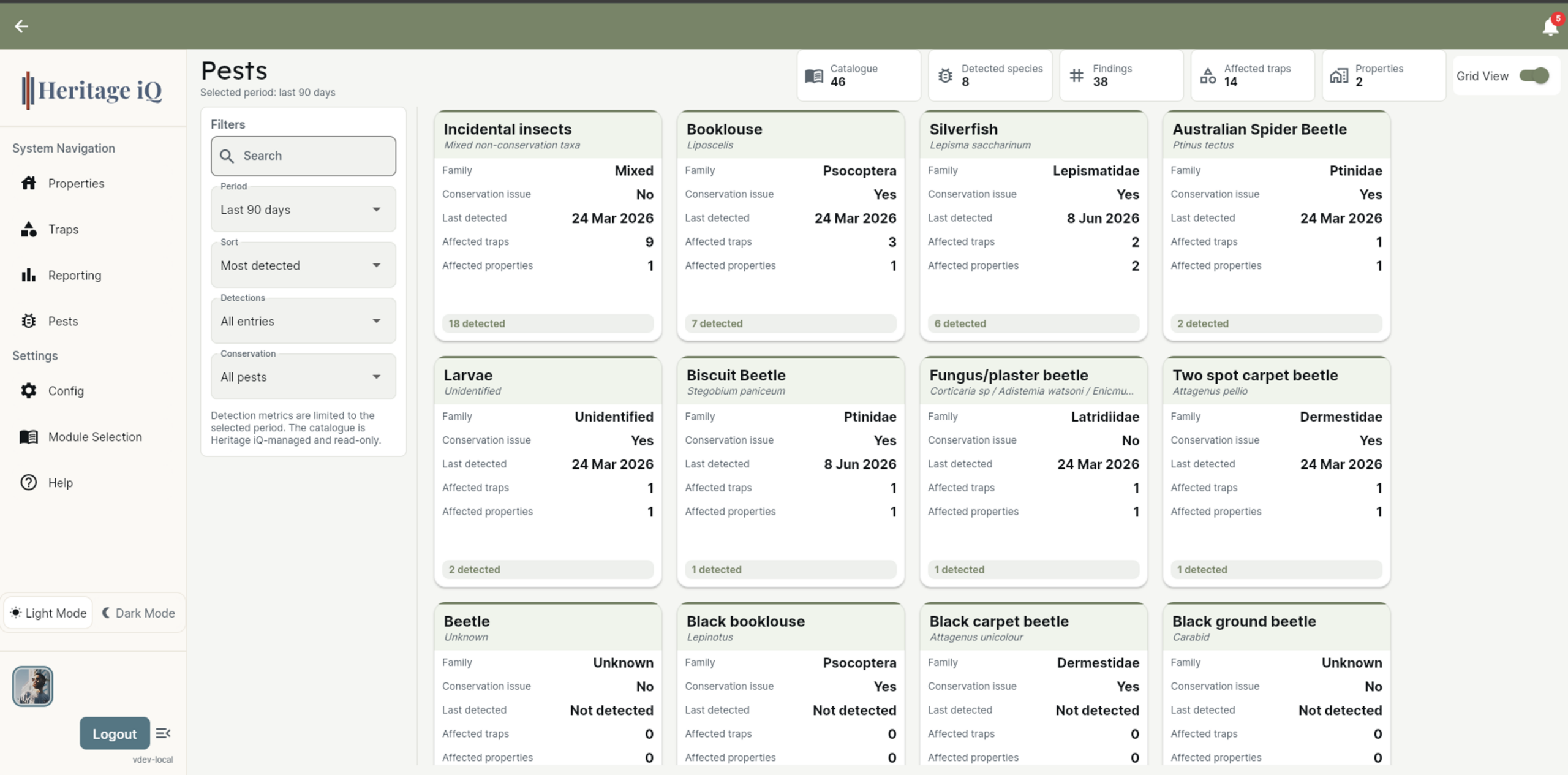Screen dimensions: 1568x775
Task: Switch to Dark Mode
Action: pos(139,613)
